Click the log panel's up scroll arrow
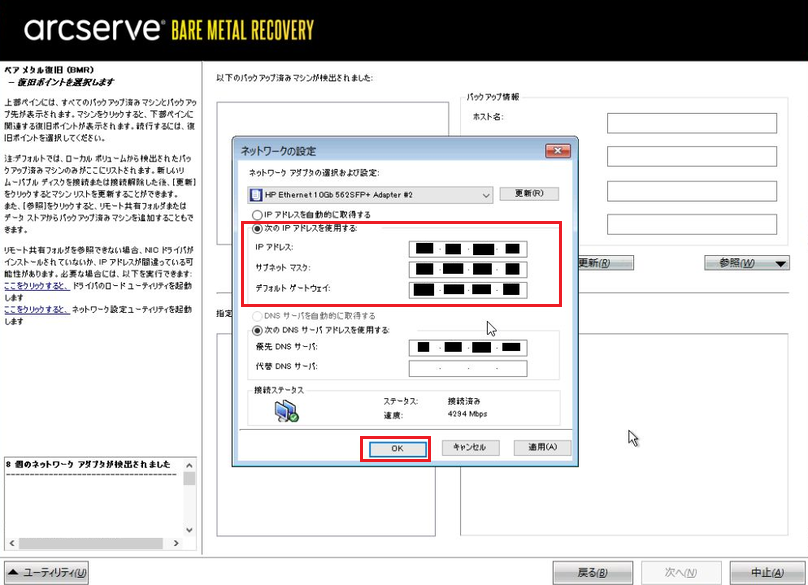808x585 pixels. click(x=189, y=465)
